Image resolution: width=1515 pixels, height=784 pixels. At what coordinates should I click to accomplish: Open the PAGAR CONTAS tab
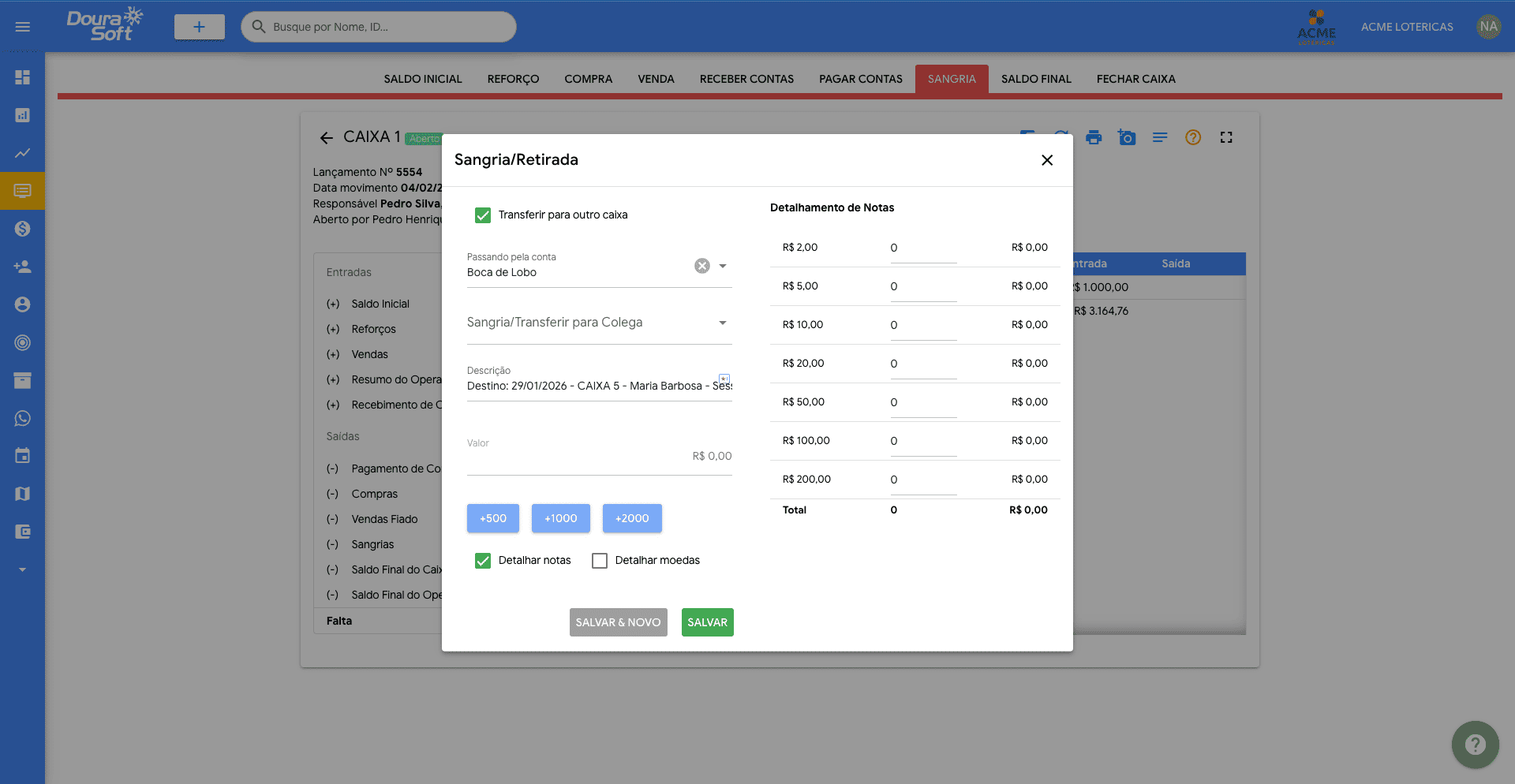pyautogui.click(x=860, y=79)
